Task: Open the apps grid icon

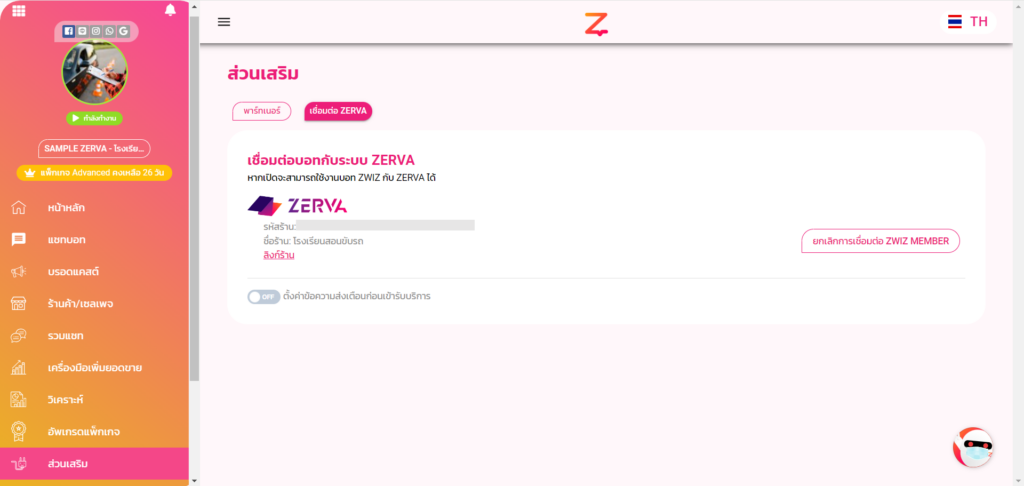Action: (19, 10)
